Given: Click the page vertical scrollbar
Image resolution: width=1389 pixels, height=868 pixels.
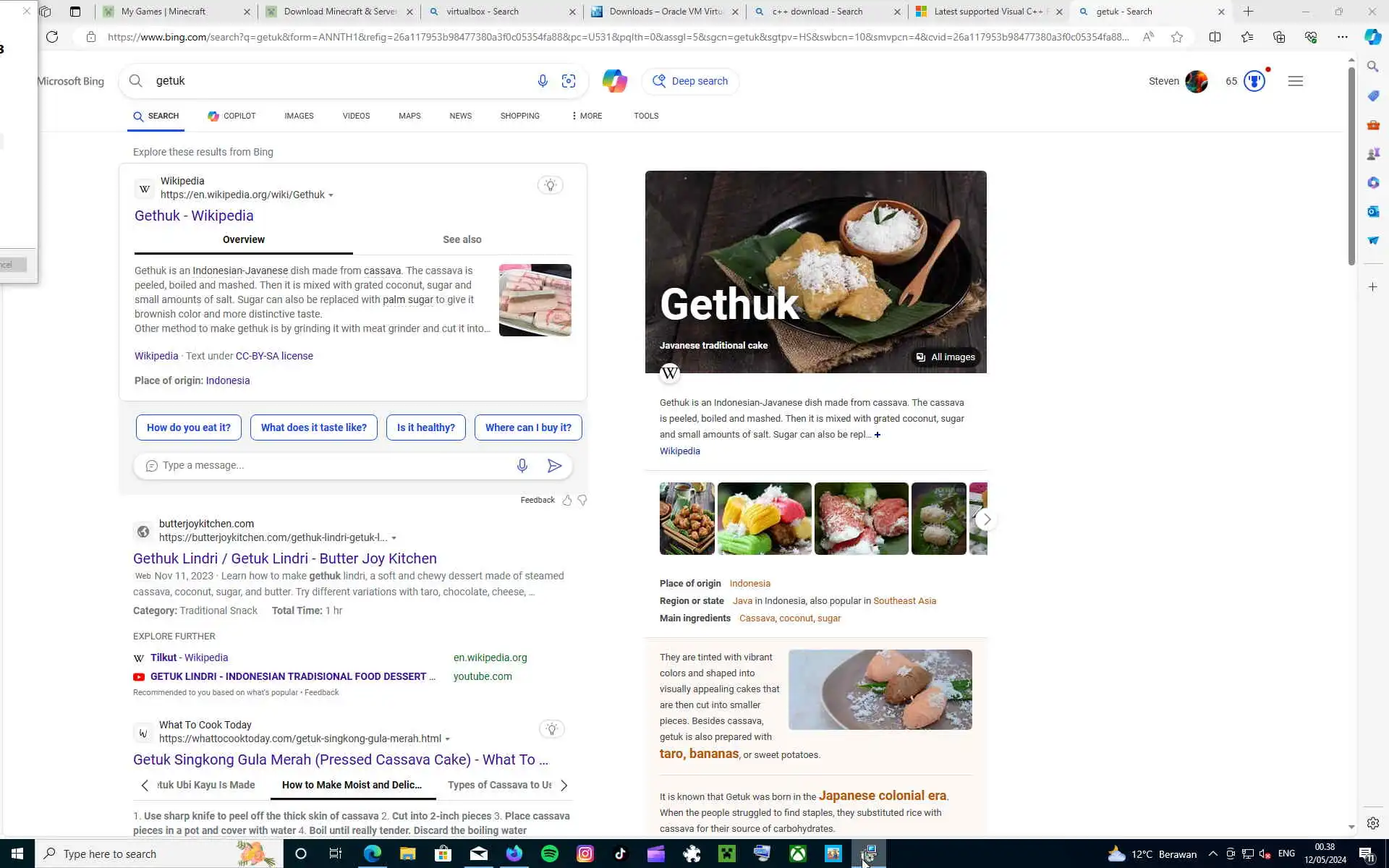Looking at the screenshot, I should click(1351, 166).
